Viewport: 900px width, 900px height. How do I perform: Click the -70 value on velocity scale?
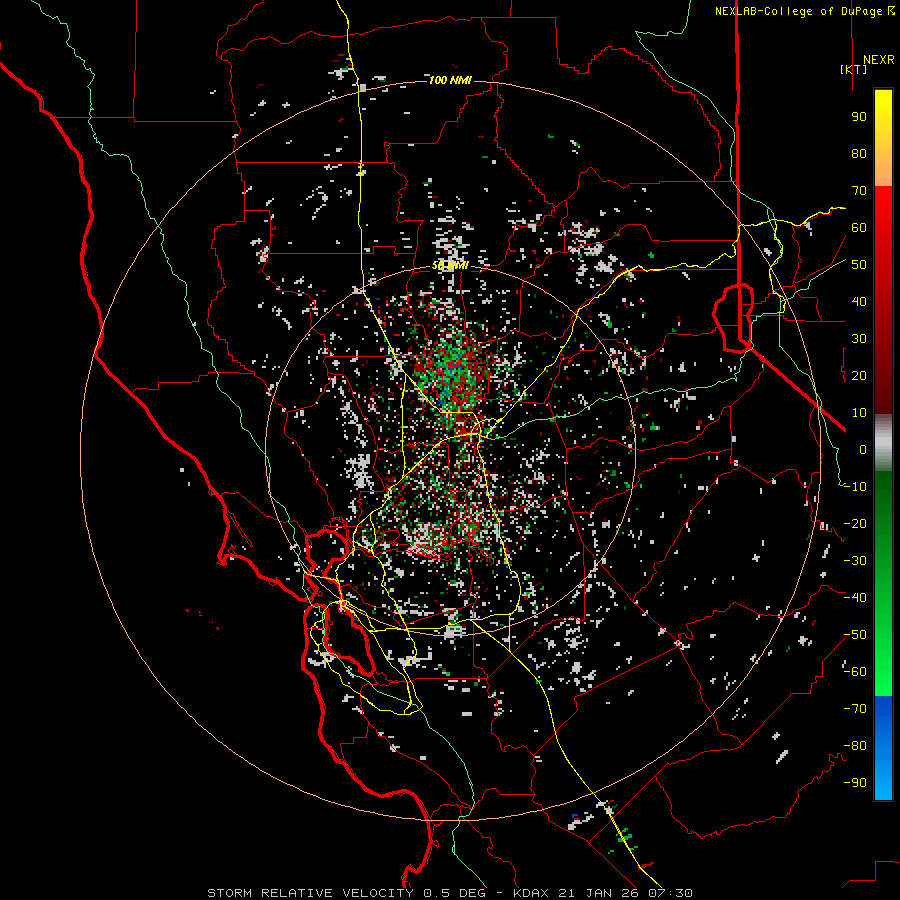855,709
